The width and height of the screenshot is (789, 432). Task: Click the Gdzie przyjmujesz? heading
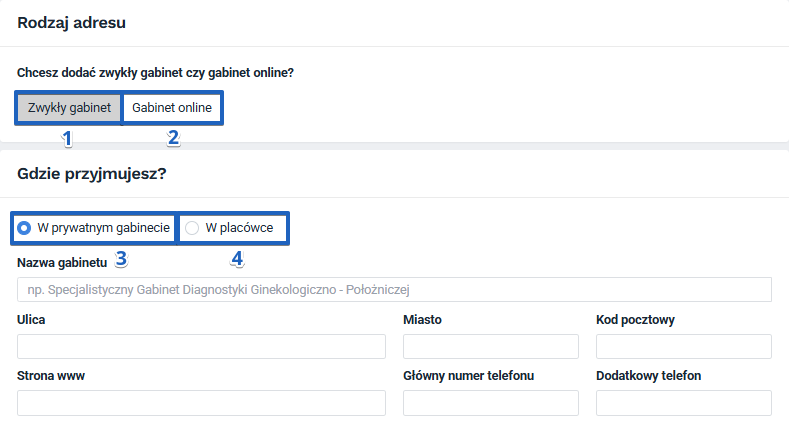tap(92, 173)
